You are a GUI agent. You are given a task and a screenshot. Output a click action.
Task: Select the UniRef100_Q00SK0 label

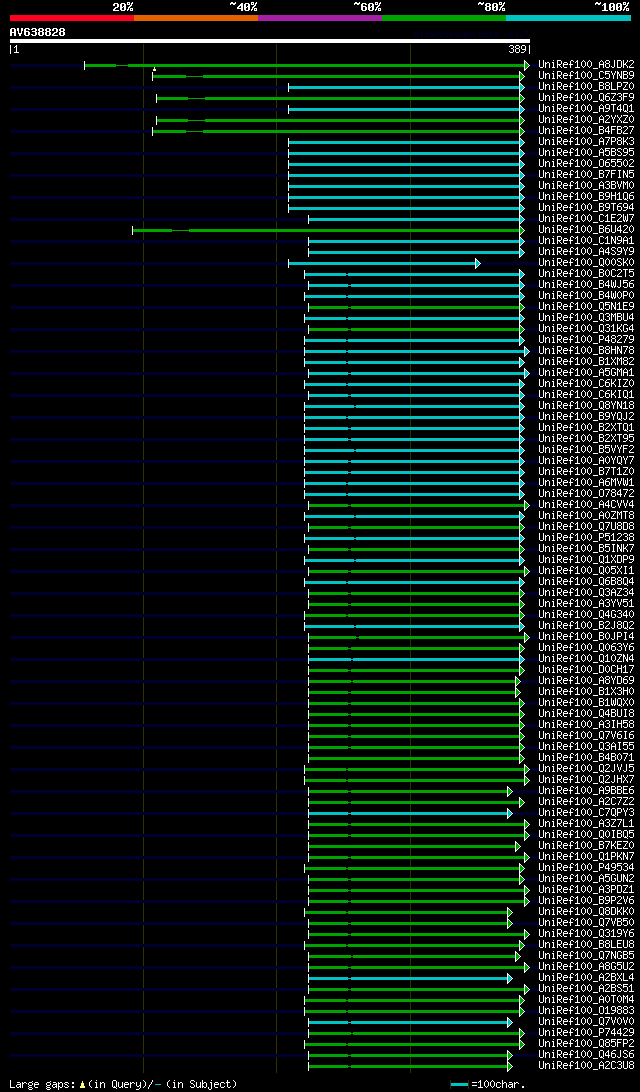(586, 263)
